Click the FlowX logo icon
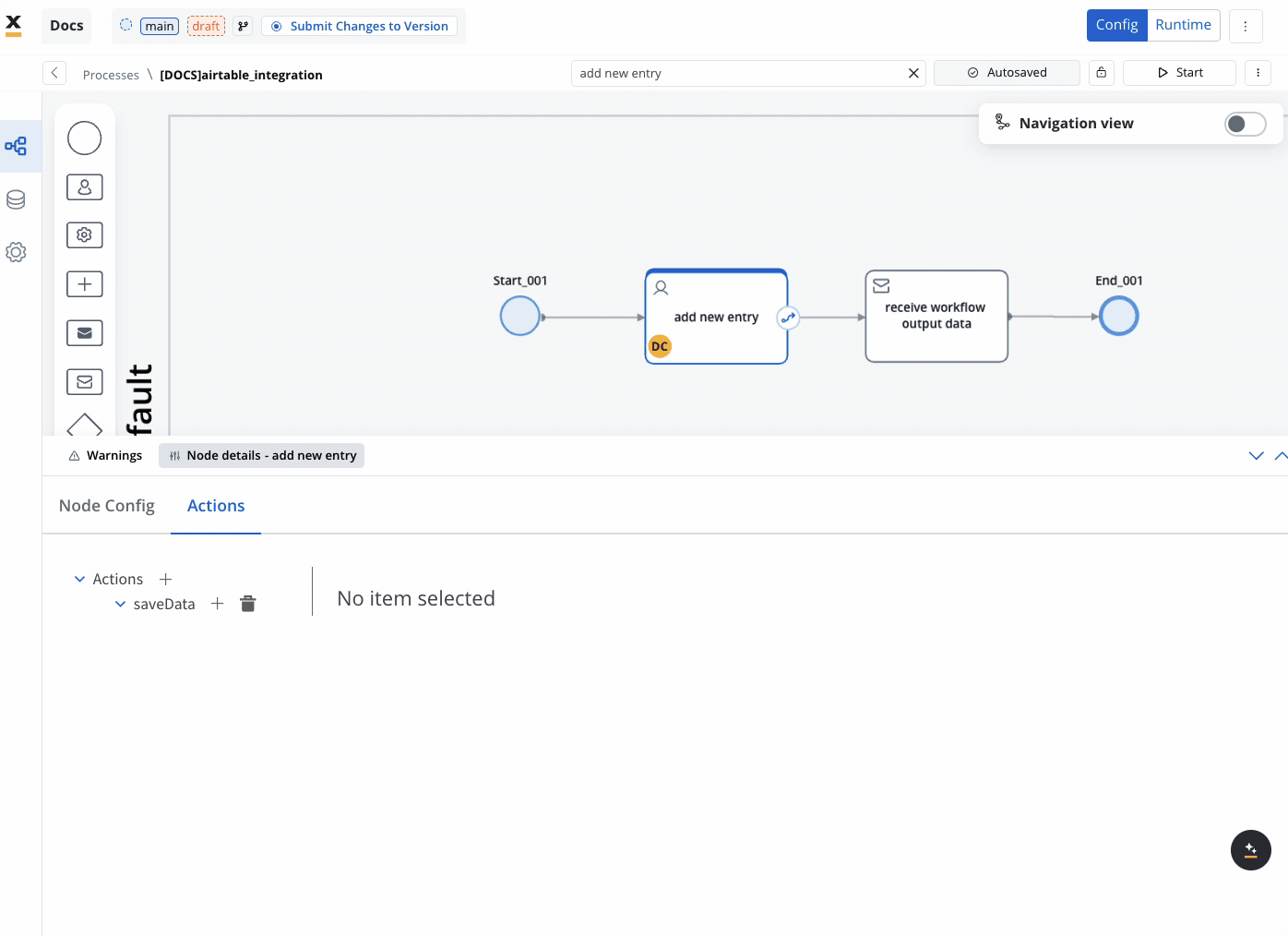 (x=14, y=25)
